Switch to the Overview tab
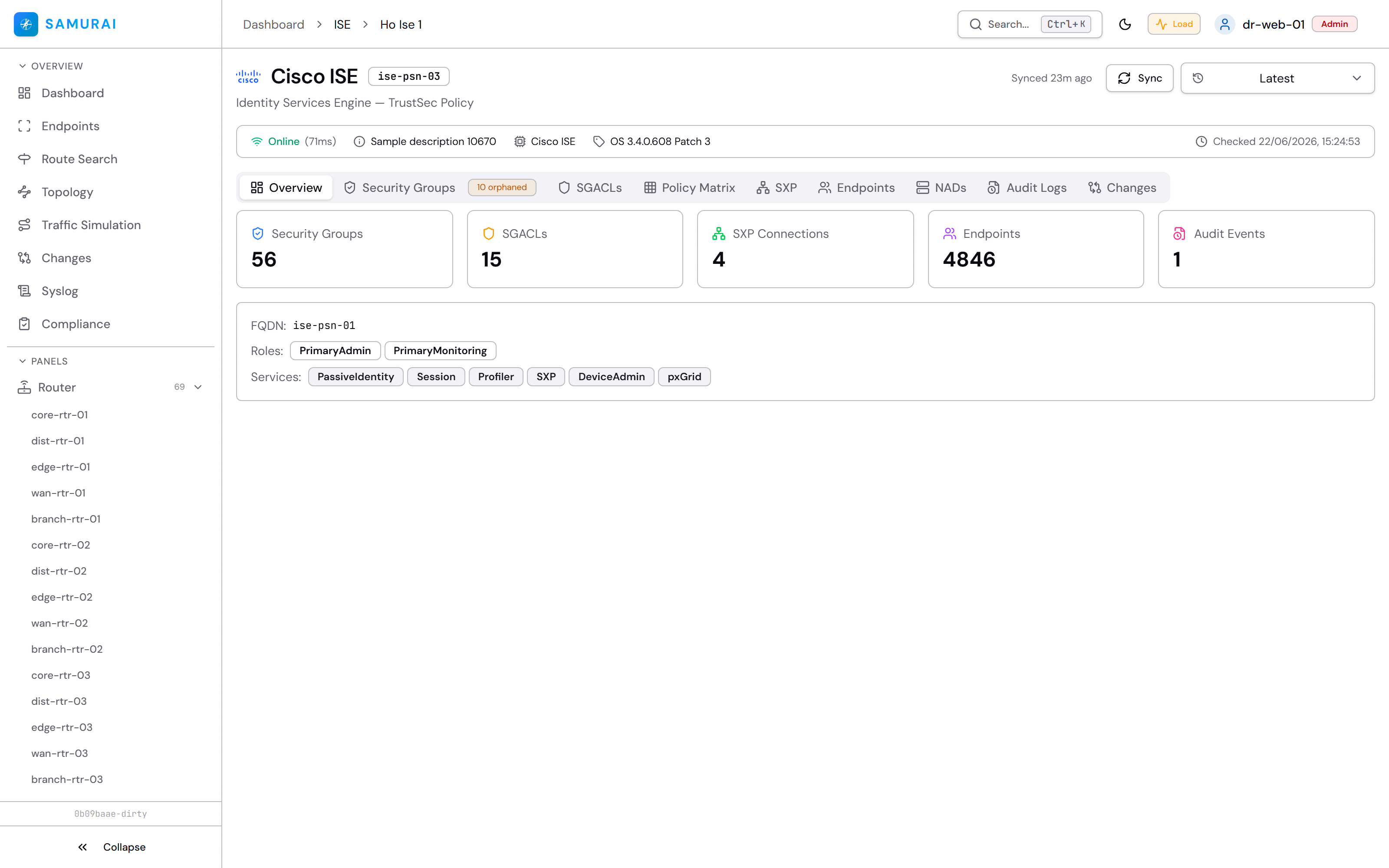 [x=286, y=188]
